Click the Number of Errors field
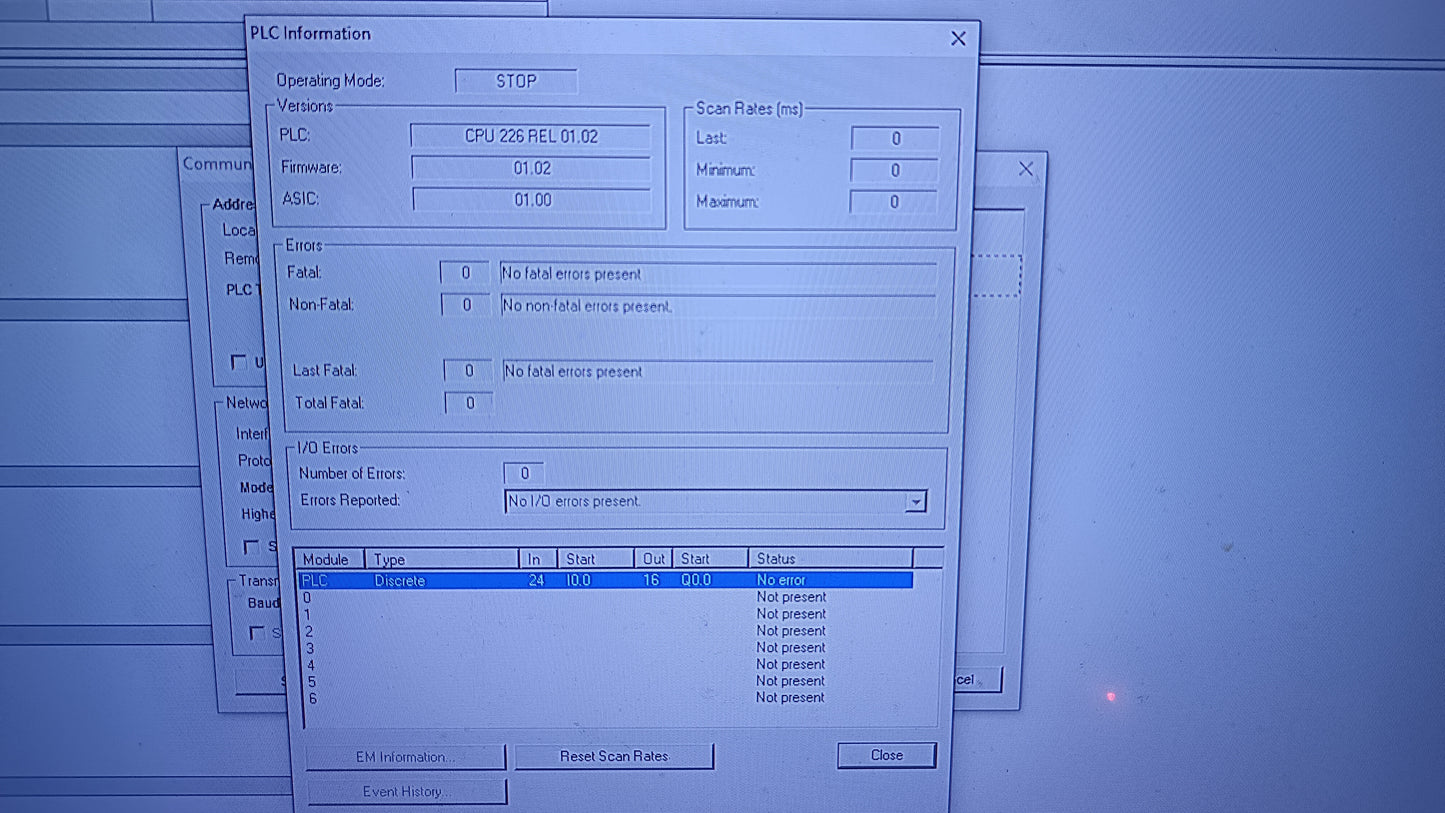The image size is (1445, 813). pos(524,472)
